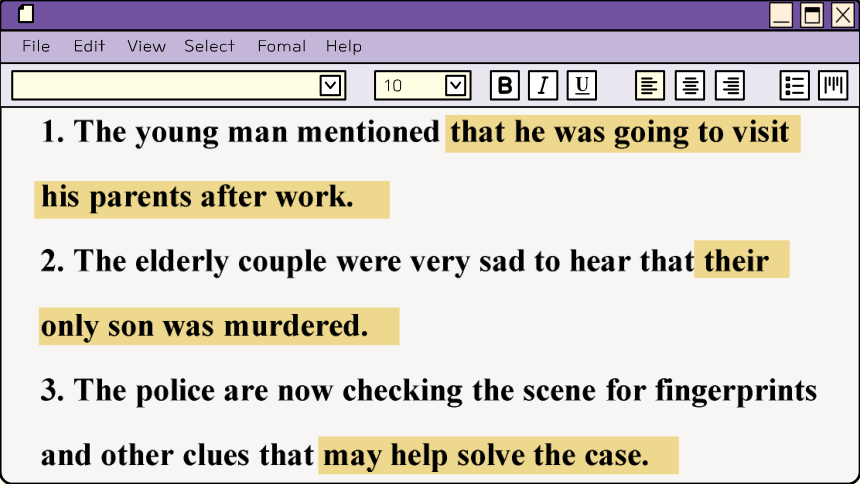Click the text "and other clues that"
The height and width of the screenshot is (484, 860).
coord(177,455)
